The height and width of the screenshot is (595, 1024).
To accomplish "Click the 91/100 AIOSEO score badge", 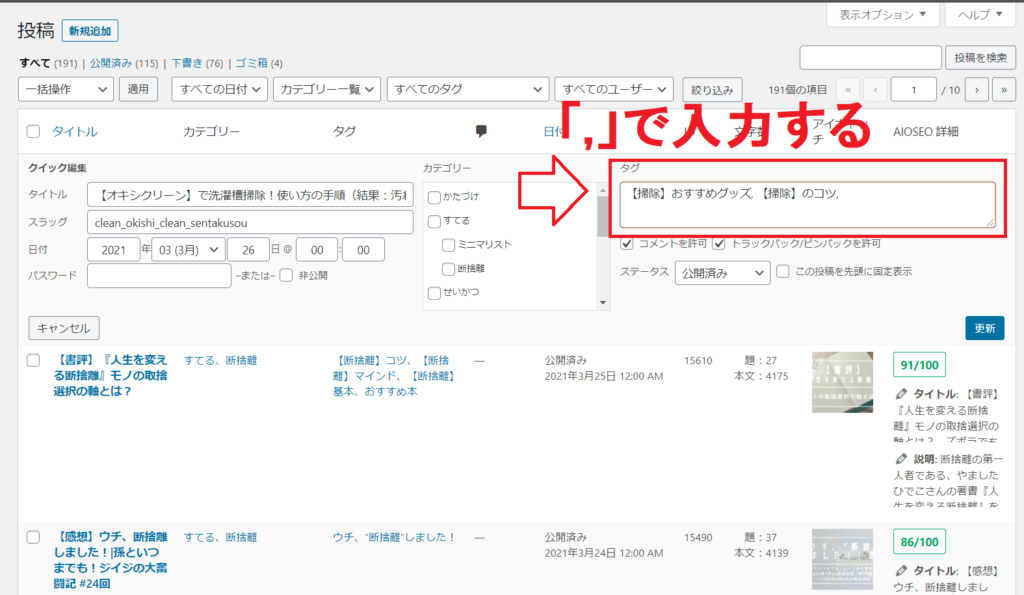I will (919, 365).
